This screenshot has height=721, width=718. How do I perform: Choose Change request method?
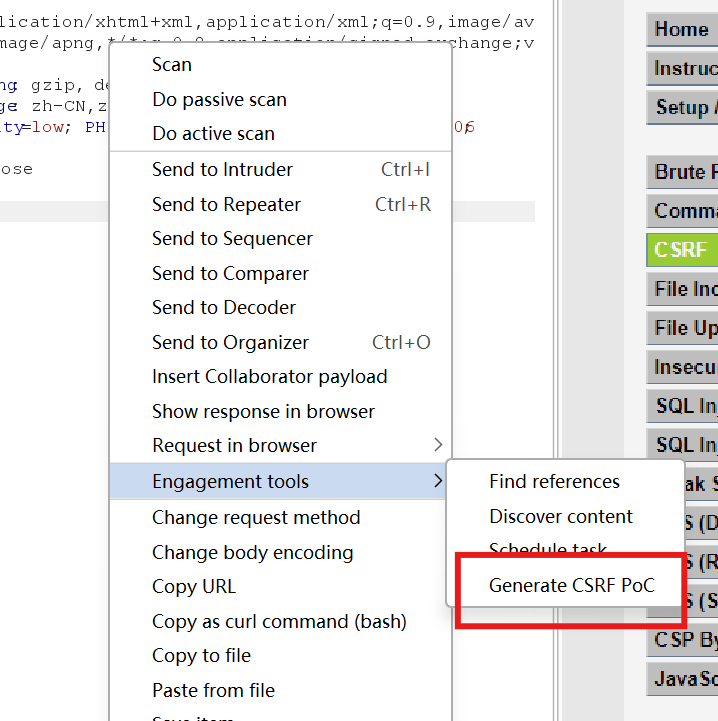coord(256,518)
